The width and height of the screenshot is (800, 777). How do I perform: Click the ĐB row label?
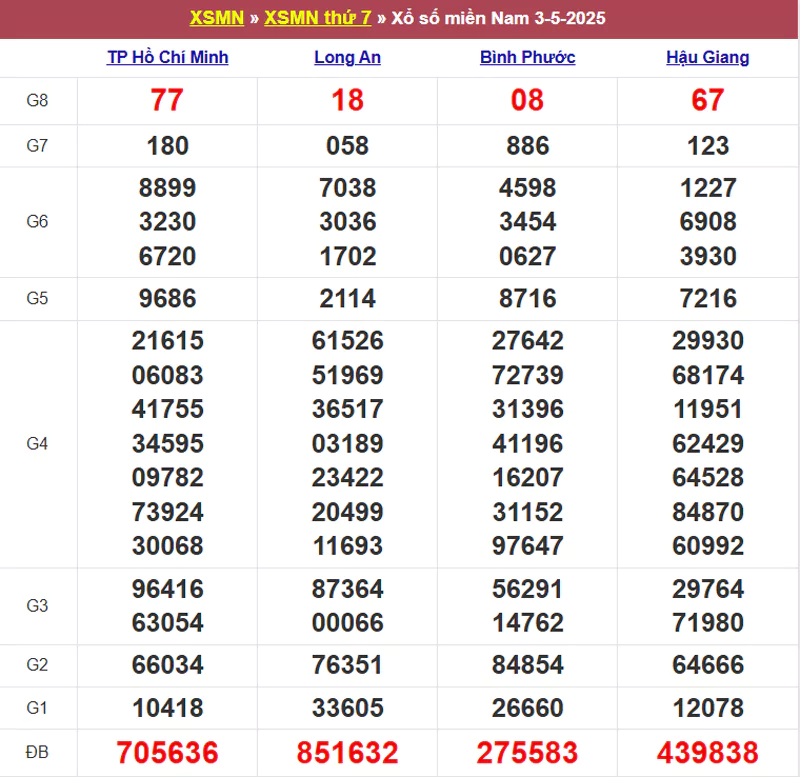[x=37, y=752]
